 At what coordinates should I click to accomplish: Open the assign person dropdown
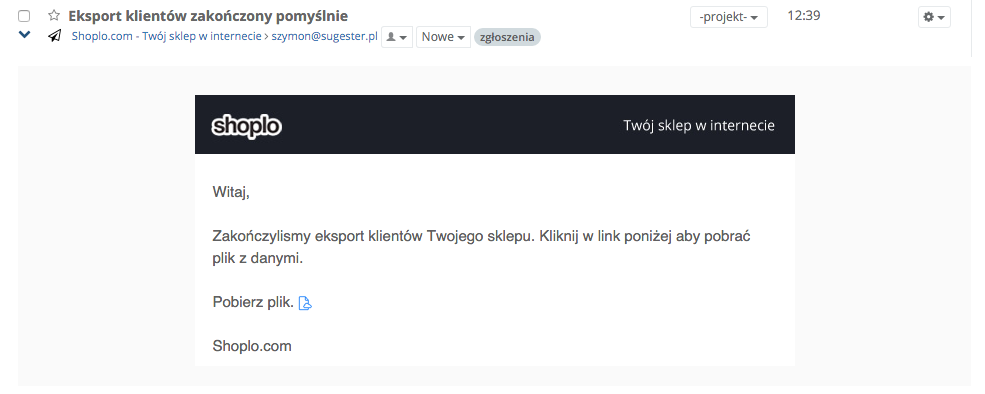(x=397, y=37)
